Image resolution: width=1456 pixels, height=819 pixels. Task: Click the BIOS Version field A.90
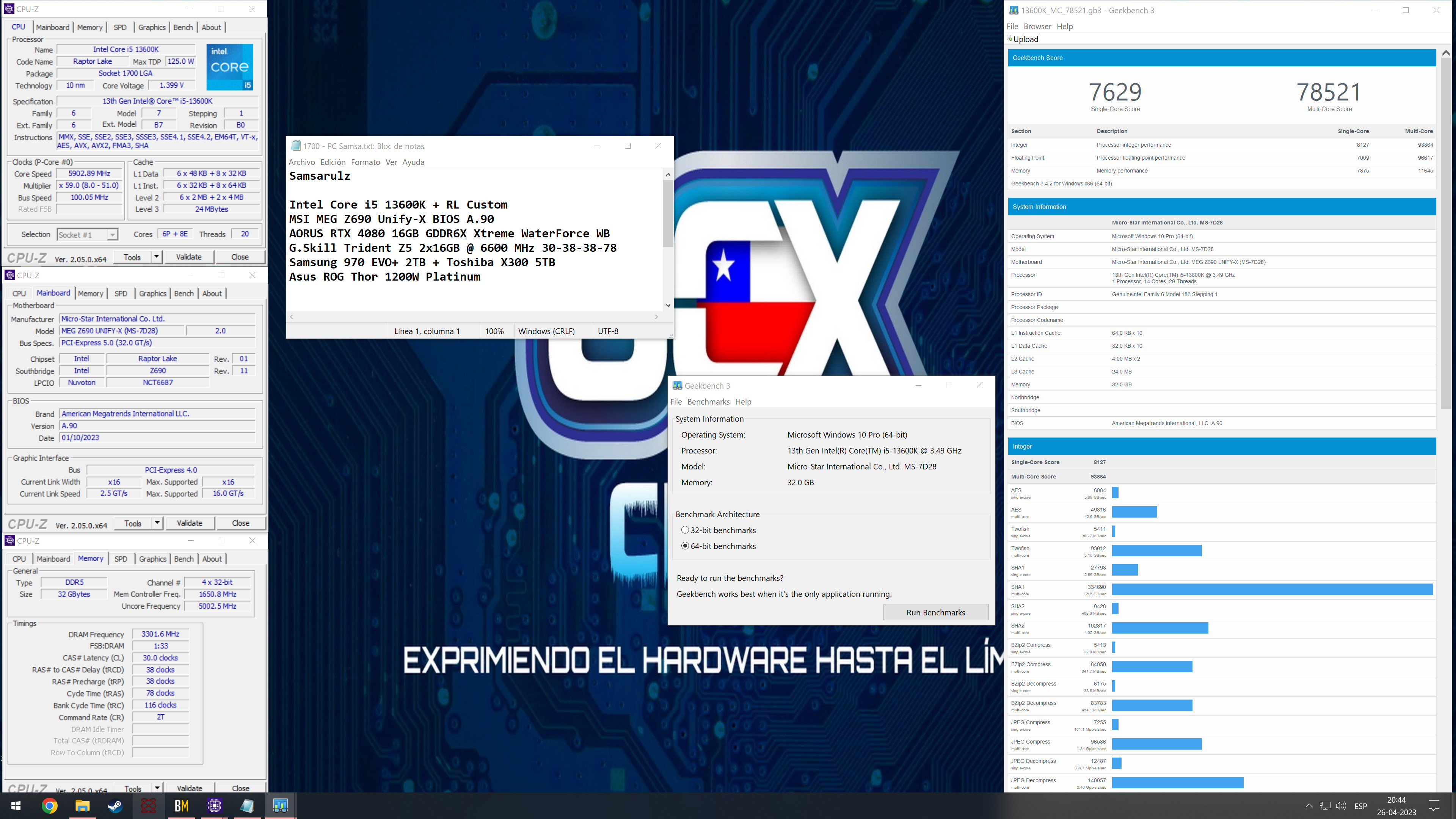[158, 425]
